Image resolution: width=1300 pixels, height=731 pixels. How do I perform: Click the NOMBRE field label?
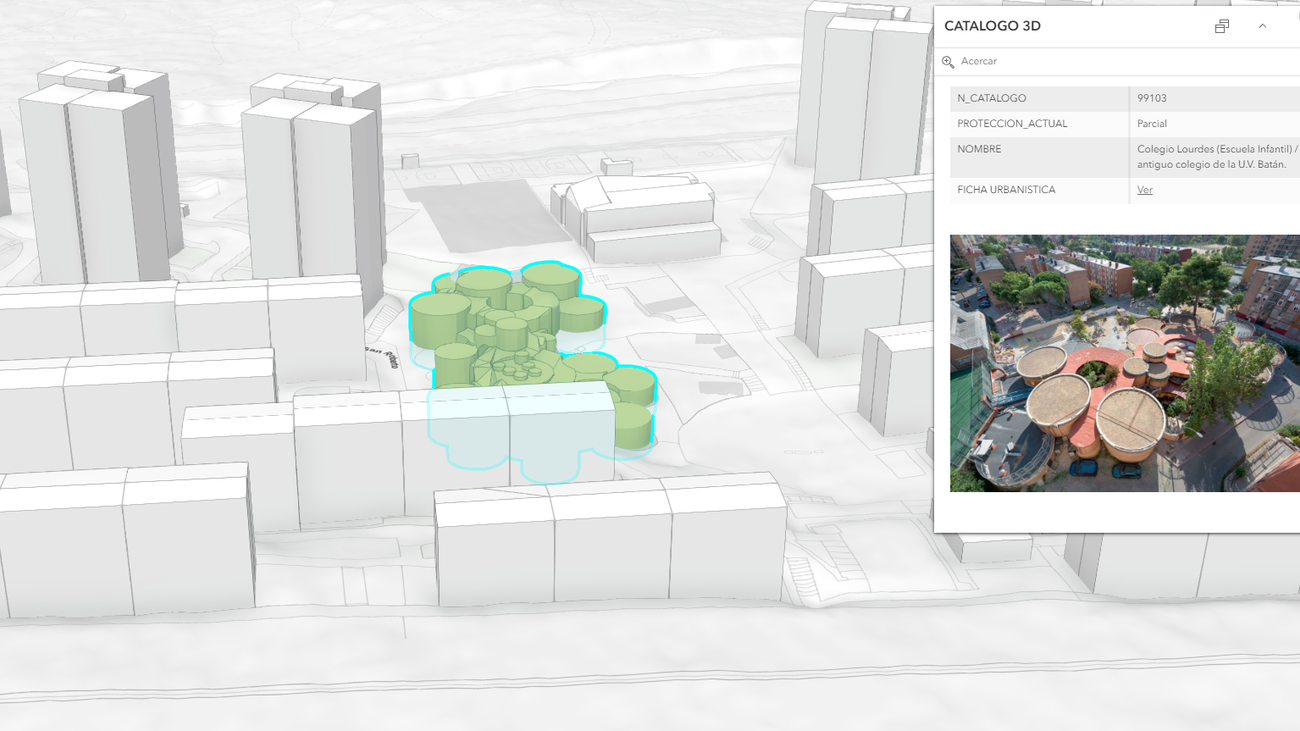(x=979, y=149)
